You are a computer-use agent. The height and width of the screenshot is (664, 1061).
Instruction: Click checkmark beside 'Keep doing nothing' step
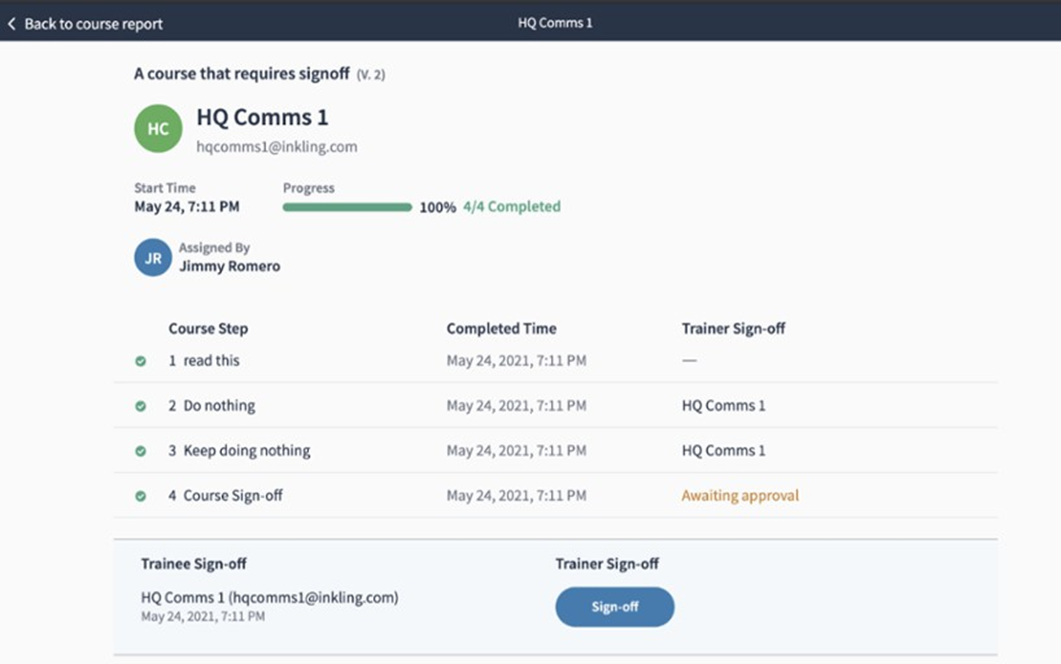tap(141, 451)
